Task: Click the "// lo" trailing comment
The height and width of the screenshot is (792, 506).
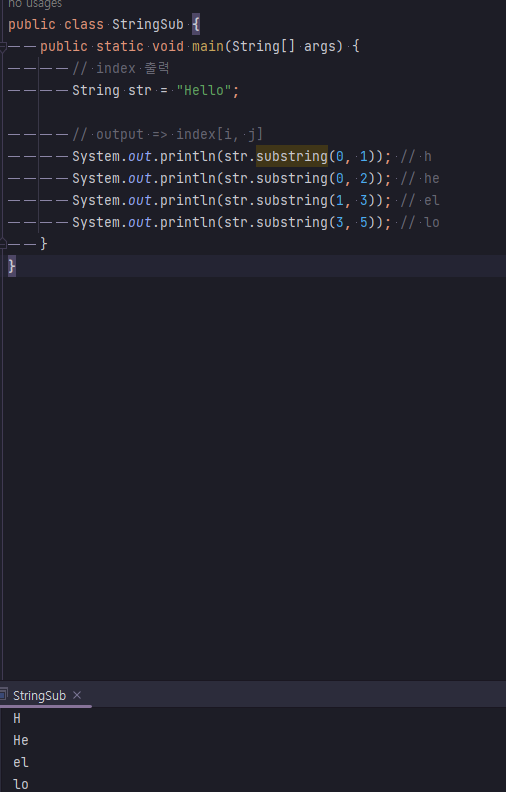Action: click(420, 222)
